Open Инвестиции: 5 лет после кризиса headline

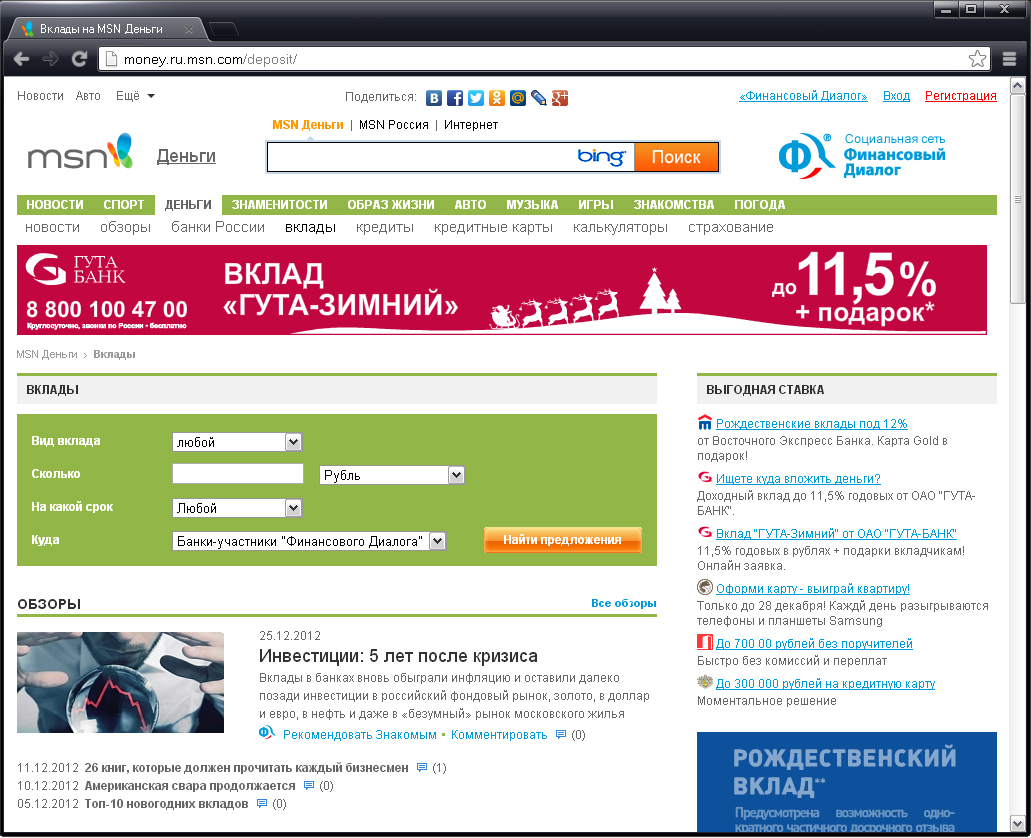click(398, 656)
